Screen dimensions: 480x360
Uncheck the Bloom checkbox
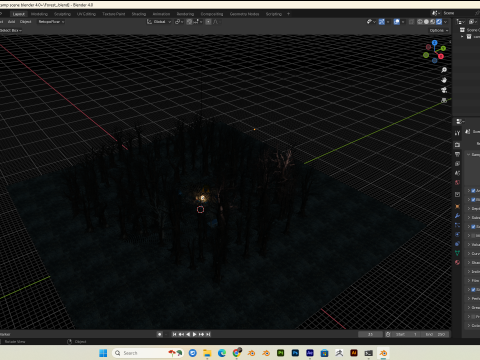coord(473,200)
